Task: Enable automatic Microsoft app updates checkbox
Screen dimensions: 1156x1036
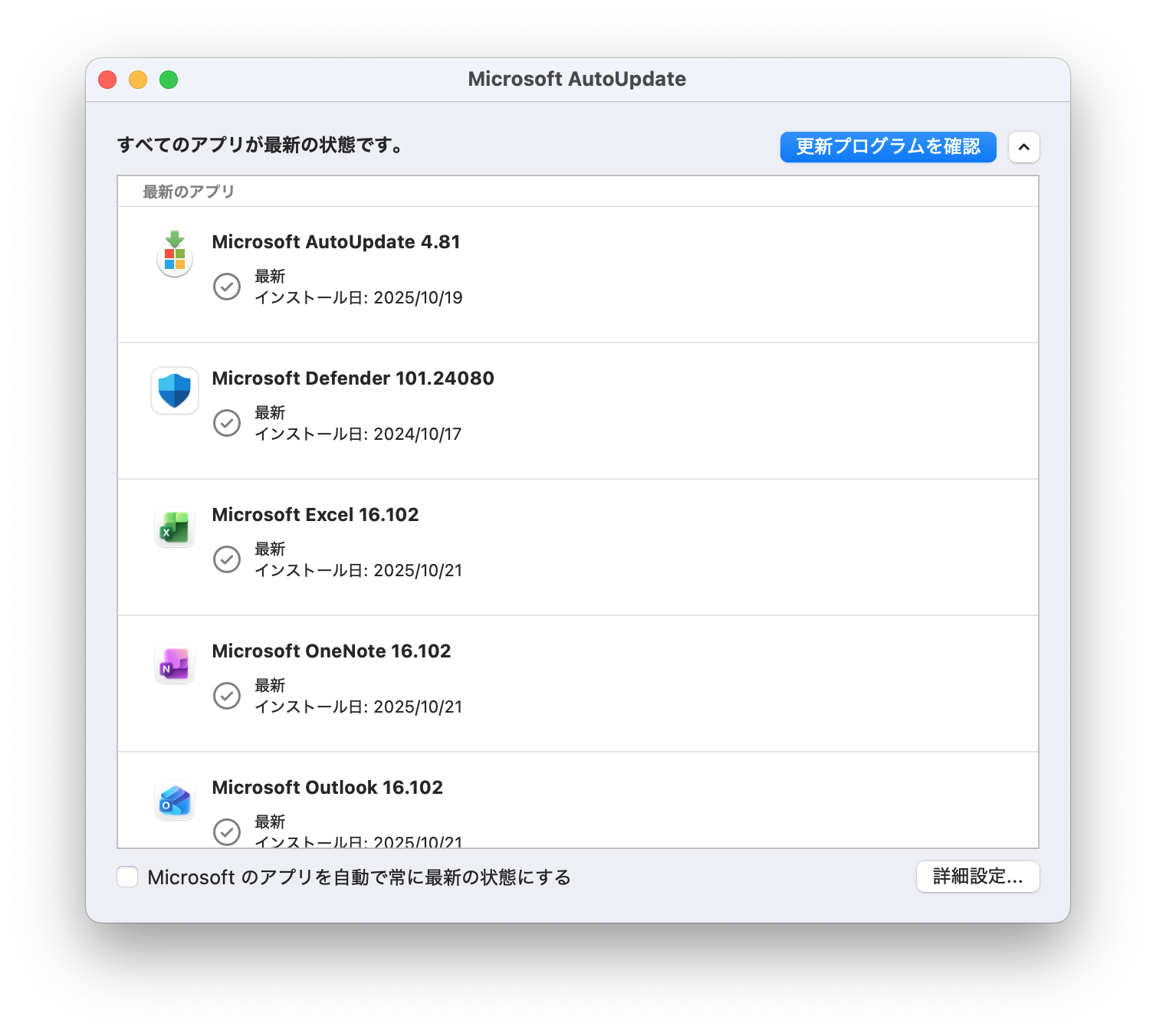Action: [128, 877]
